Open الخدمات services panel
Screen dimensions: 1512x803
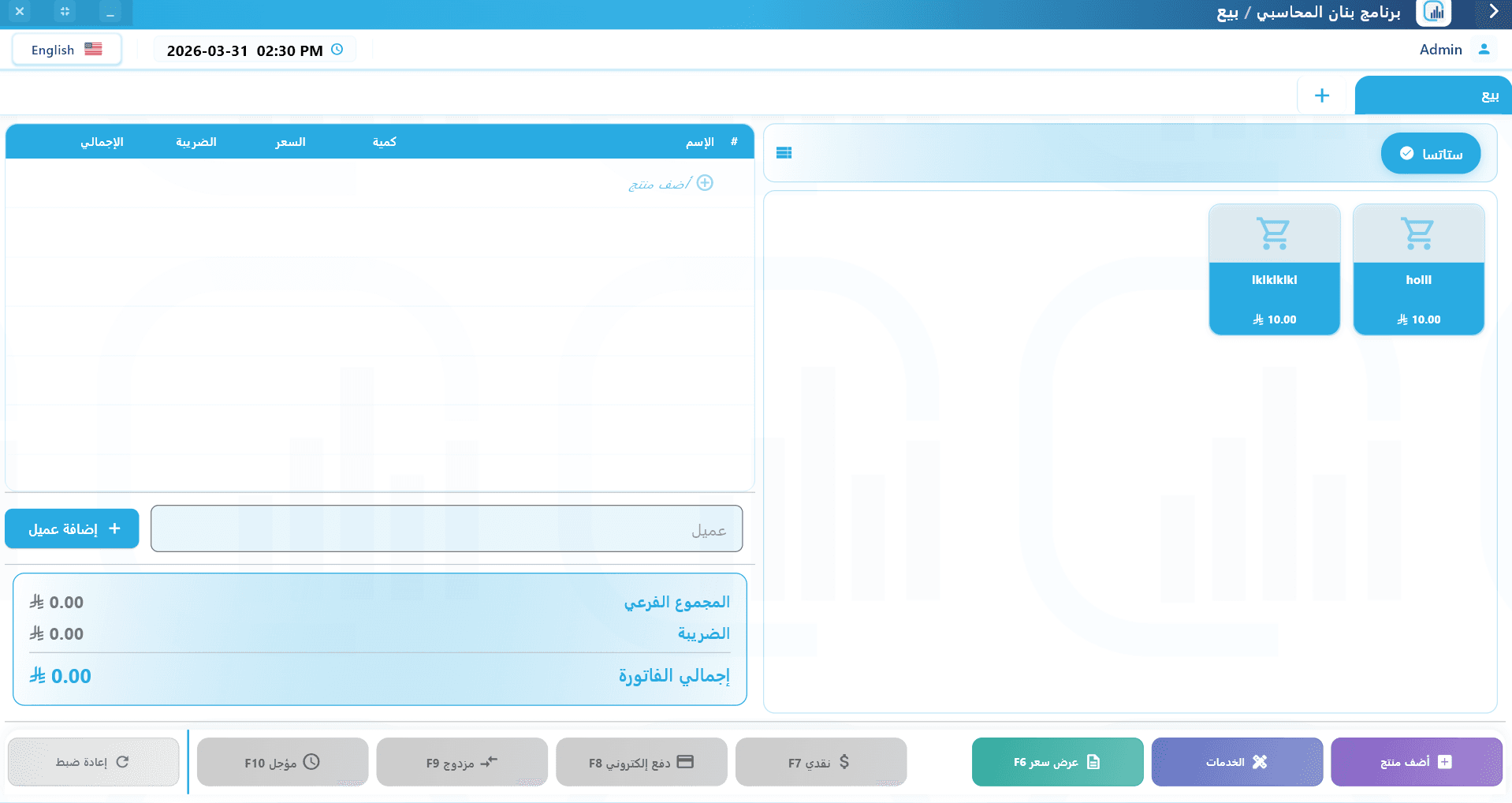pos(1236,761)
